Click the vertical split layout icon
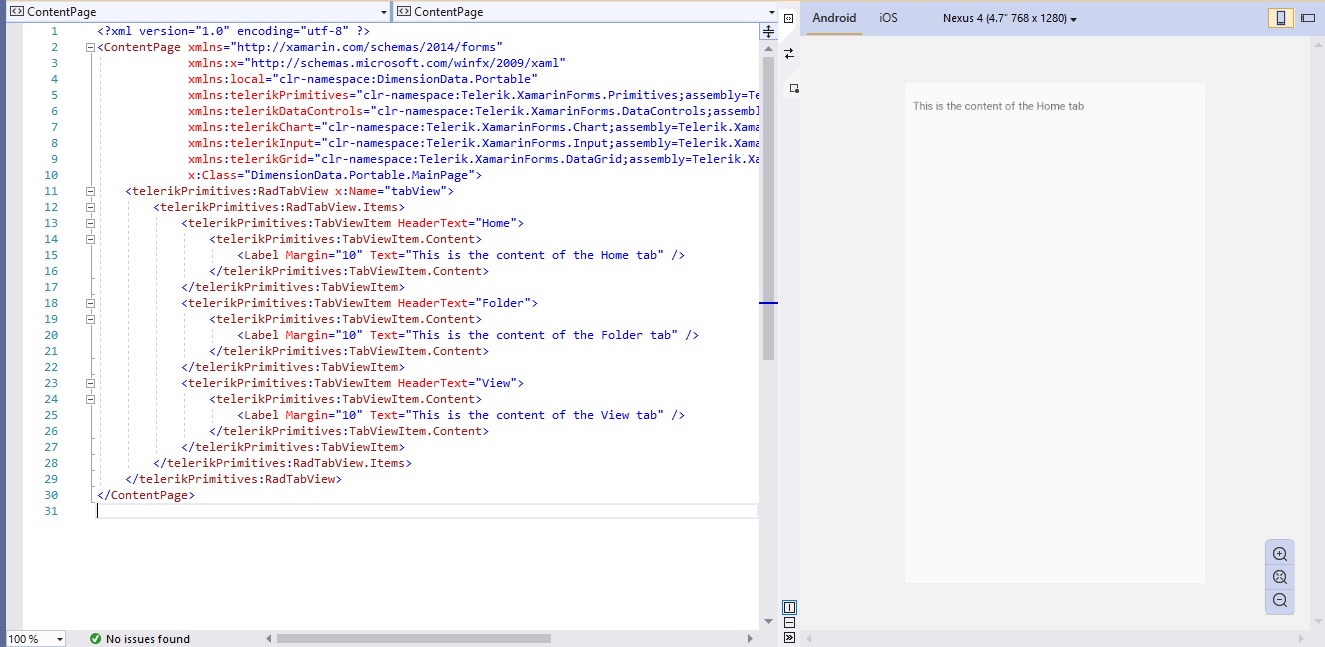 (x=789, y=607)
